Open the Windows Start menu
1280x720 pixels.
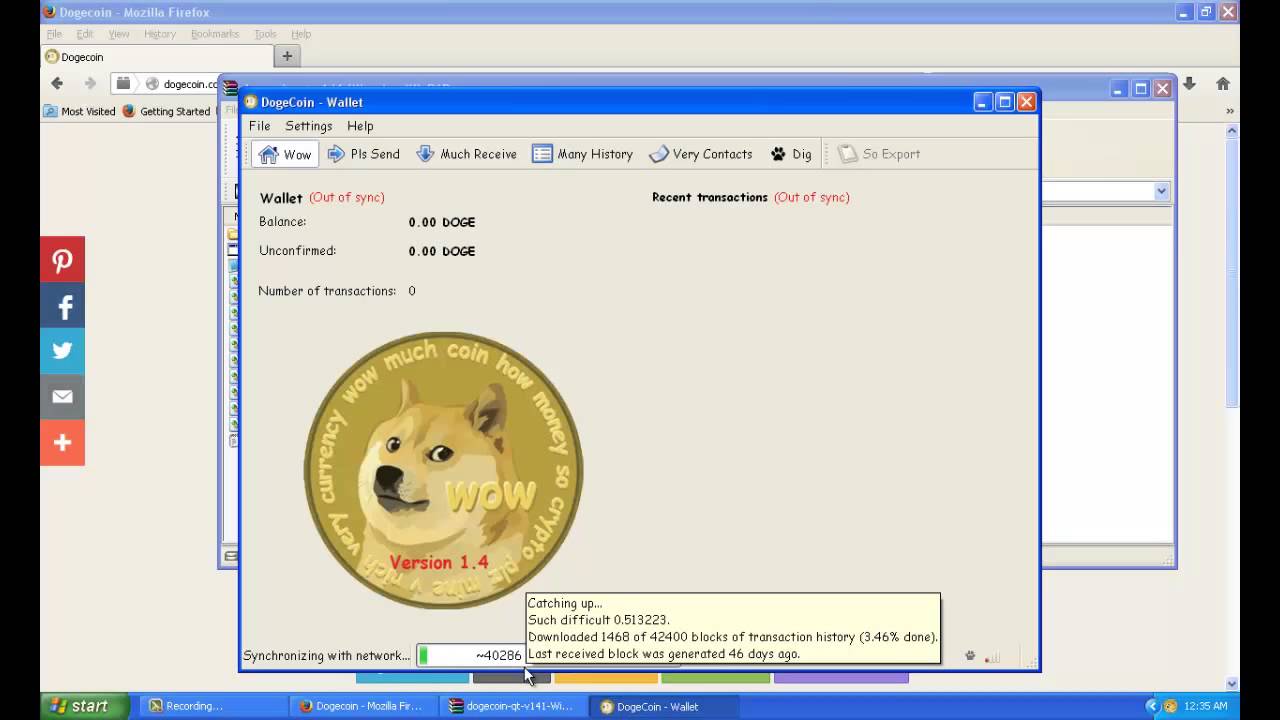(x=84, y=706)
